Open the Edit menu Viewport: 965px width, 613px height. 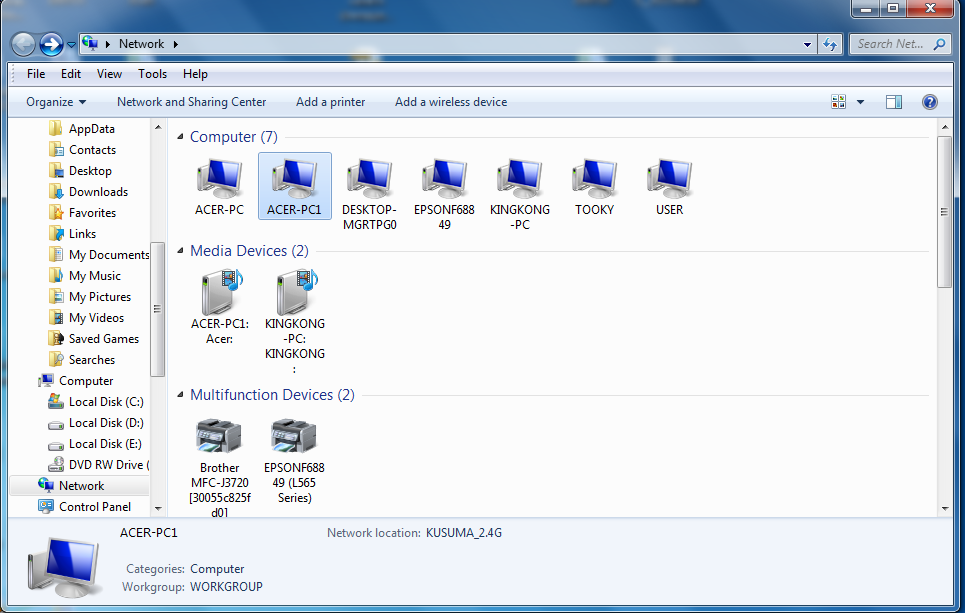pyautogui.click(x=71, y=74)
